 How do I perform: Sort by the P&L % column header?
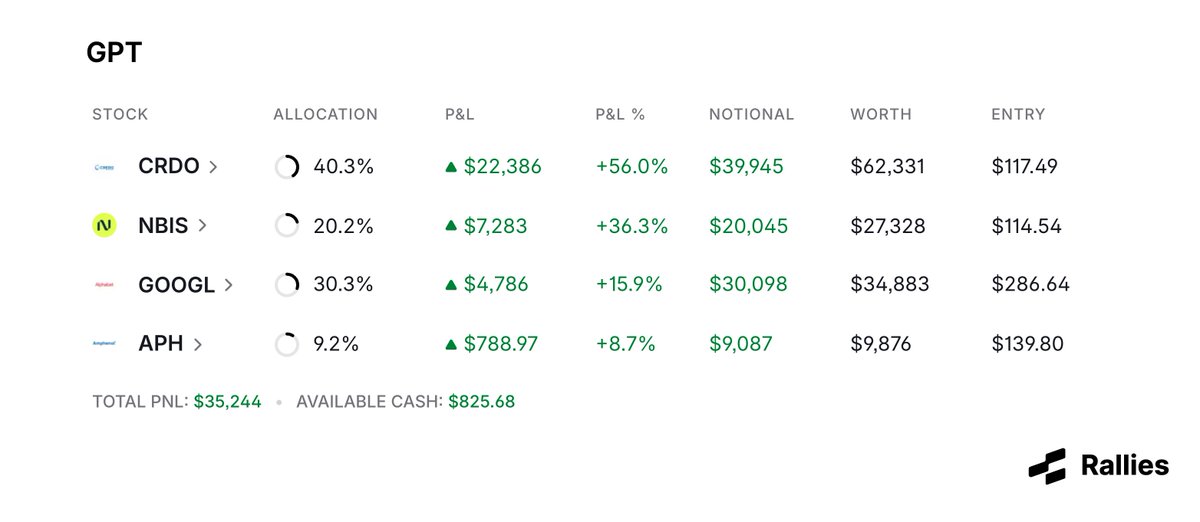620,114
